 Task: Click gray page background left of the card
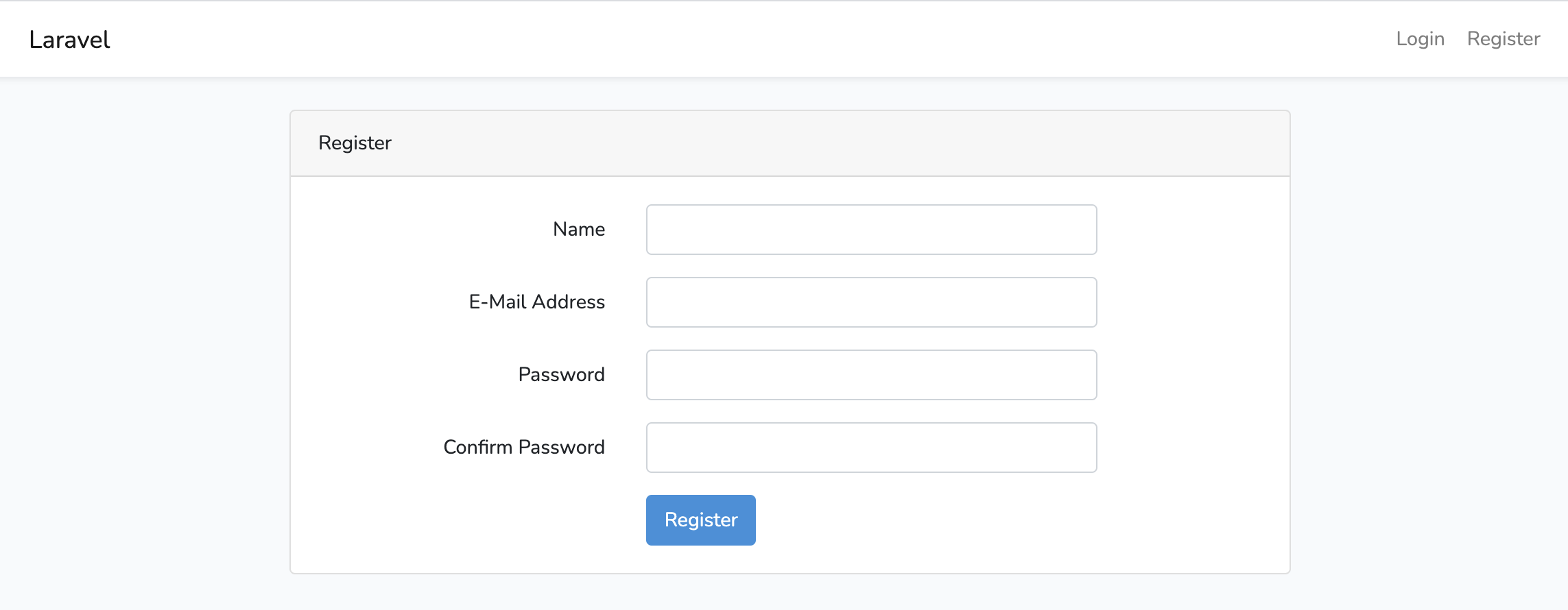[x=144, y=343]
